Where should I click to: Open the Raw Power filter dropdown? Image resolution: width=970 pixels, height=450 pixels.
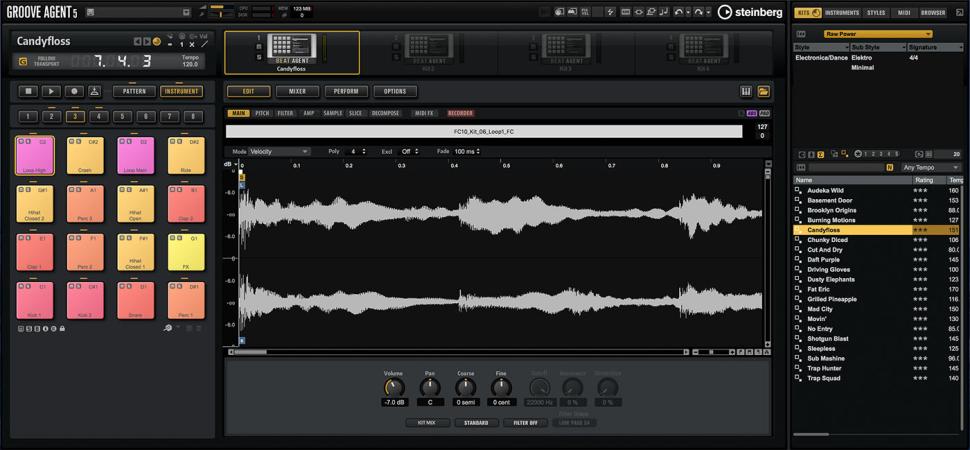877,34
